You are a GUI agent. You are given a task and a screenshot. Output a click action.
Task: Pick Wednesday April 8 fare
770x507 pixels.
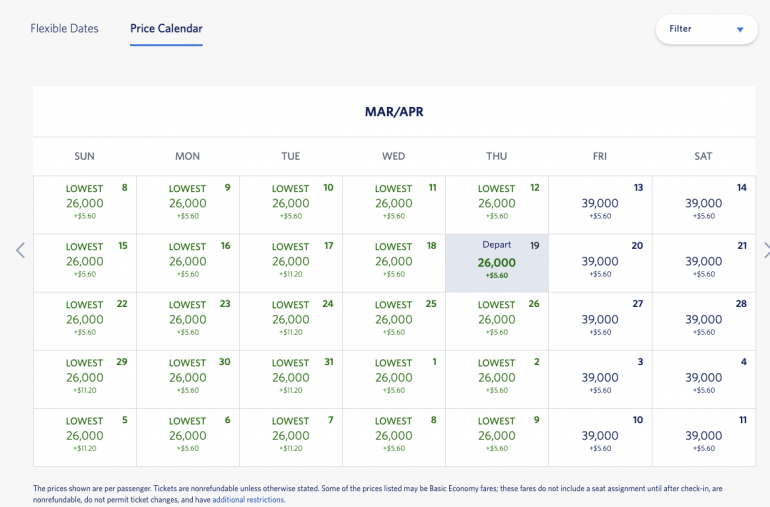(x=394, y=437)
